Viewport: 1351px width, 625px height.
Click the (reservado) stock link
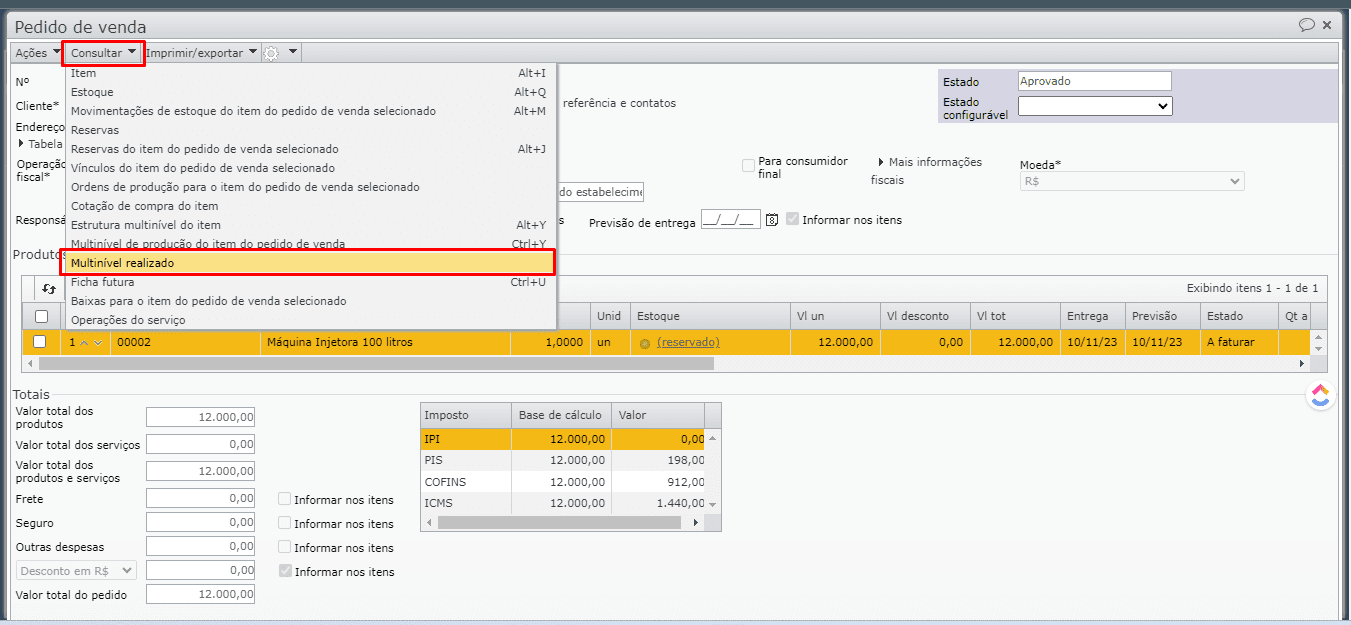(x=688, y=342)
